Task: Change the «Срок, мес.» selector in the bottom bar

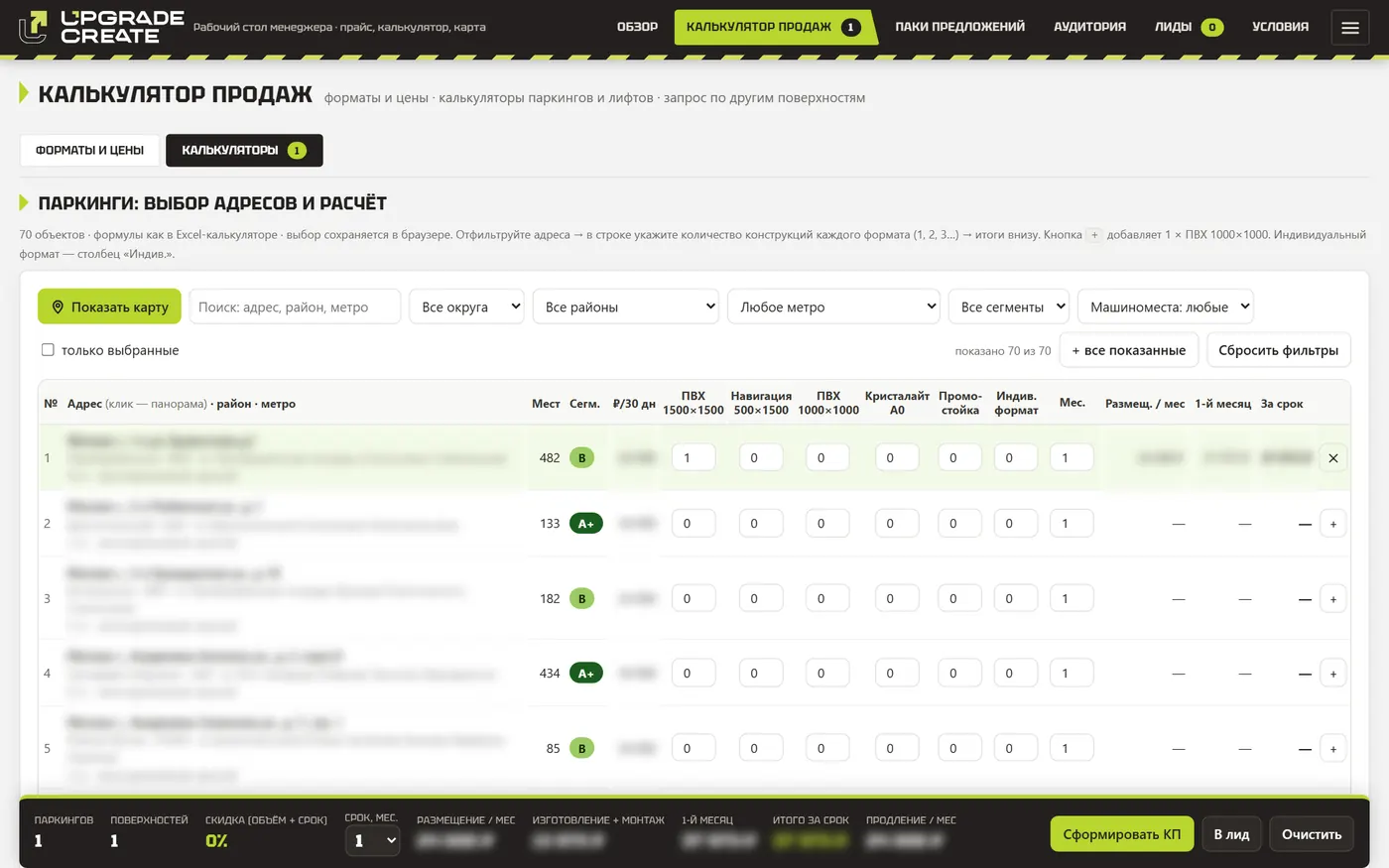Action: pos(372,840)
